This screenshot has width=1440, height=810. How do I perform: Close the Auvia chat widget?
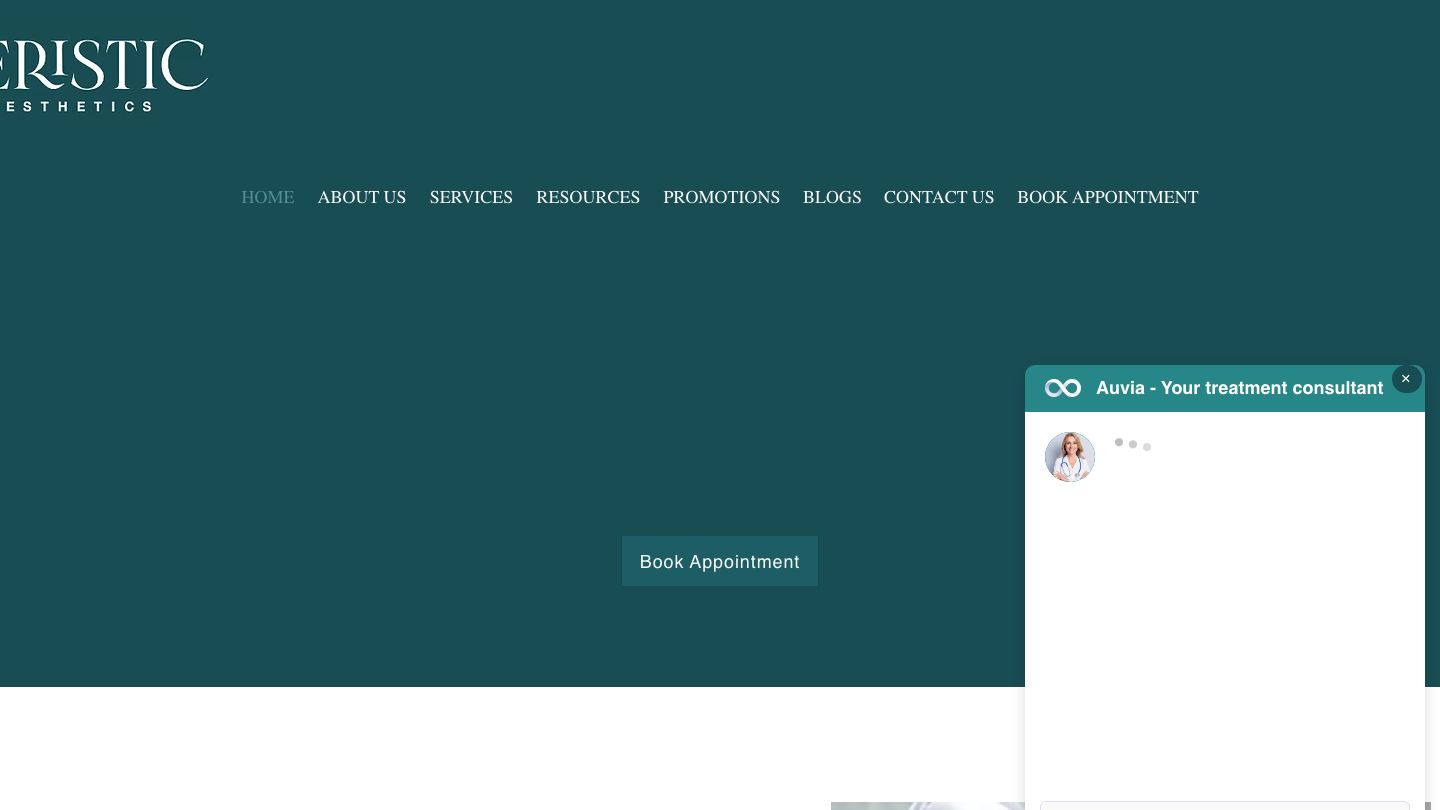(1406, 379)
